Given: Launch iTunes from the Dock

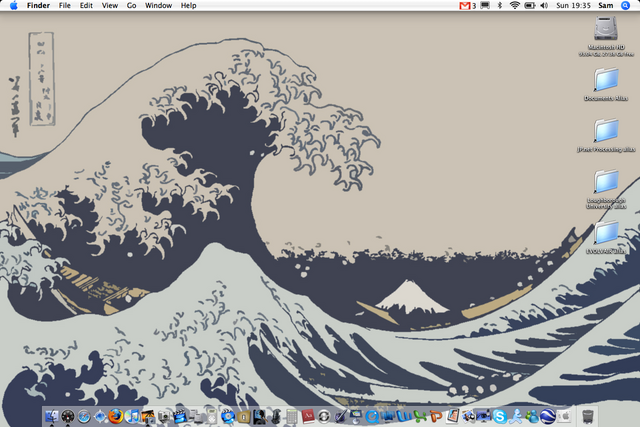Looking at the screenshot, I should [132, 416].
